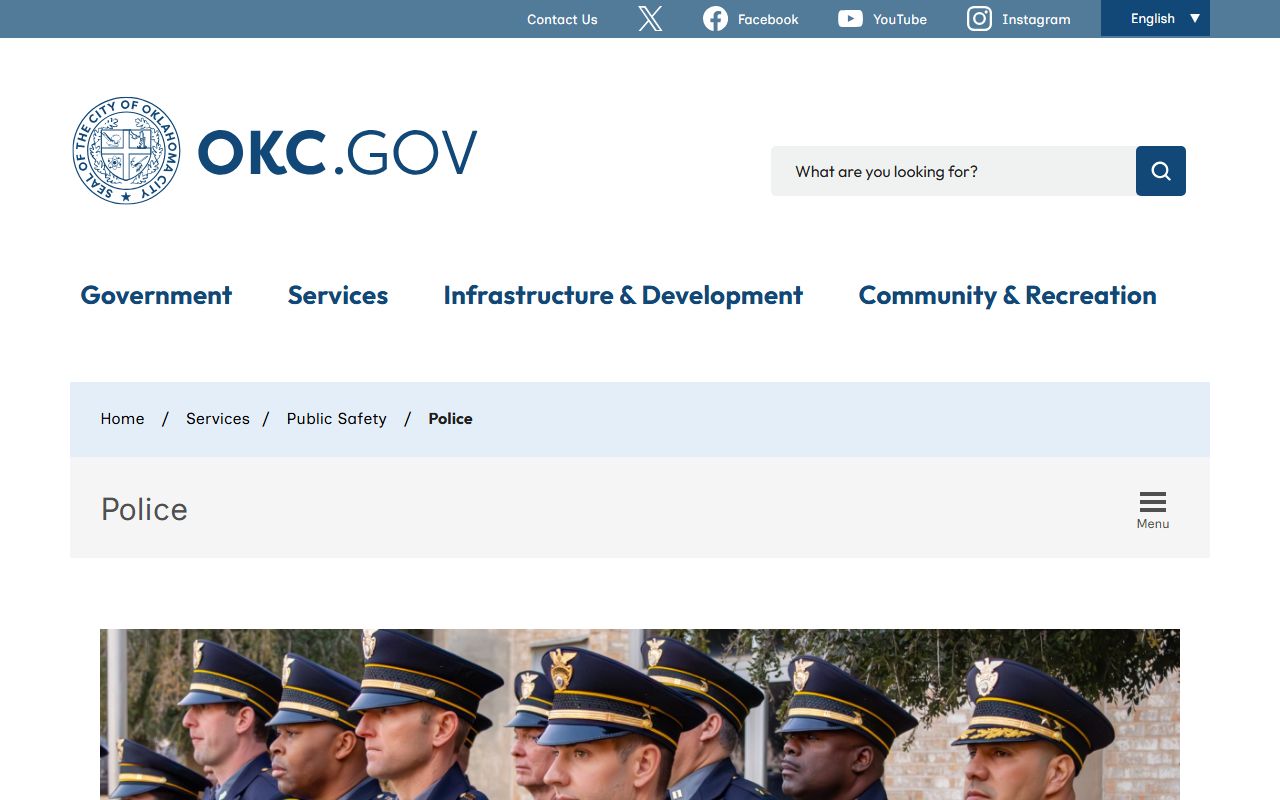Viewport: 1280px width, 800px height.
Task: Click the City of Oklahoma City seal
Action: (127, 151)
